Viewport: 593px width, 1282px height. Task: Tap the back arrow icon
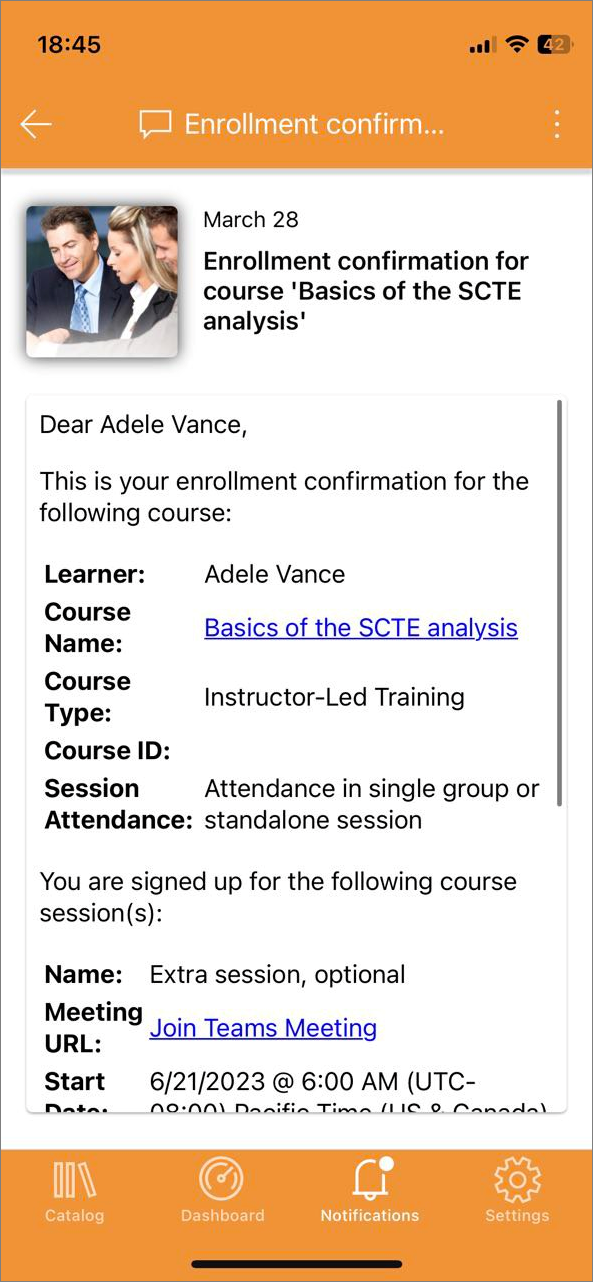pos(36,124)
